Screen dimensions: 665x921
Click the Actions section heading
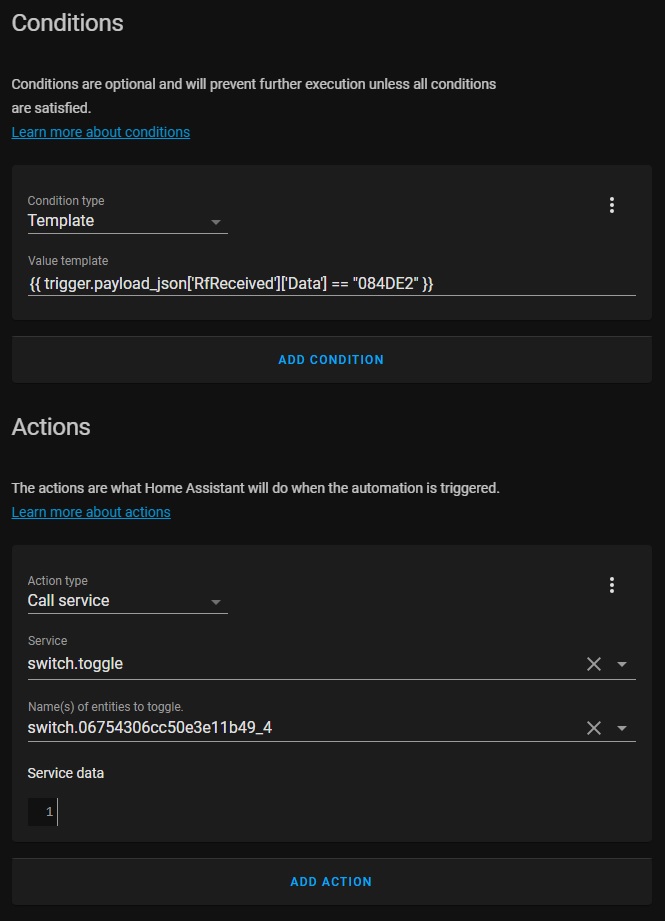point(51,427)
